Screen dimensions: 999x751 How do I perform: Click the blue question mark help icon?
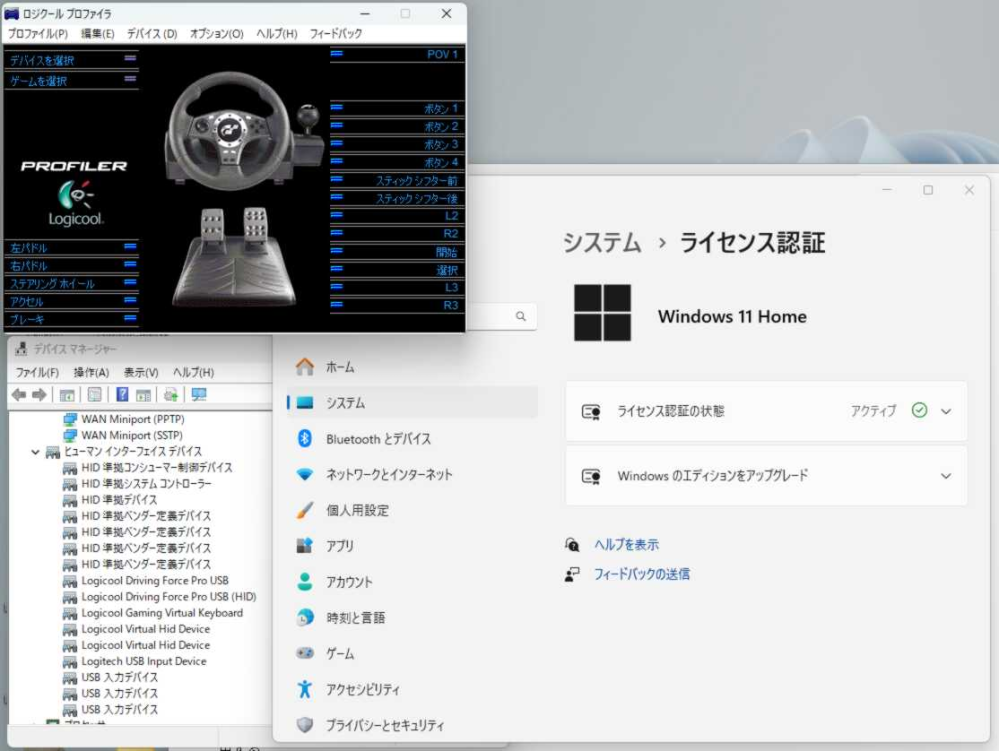(122, 395)
